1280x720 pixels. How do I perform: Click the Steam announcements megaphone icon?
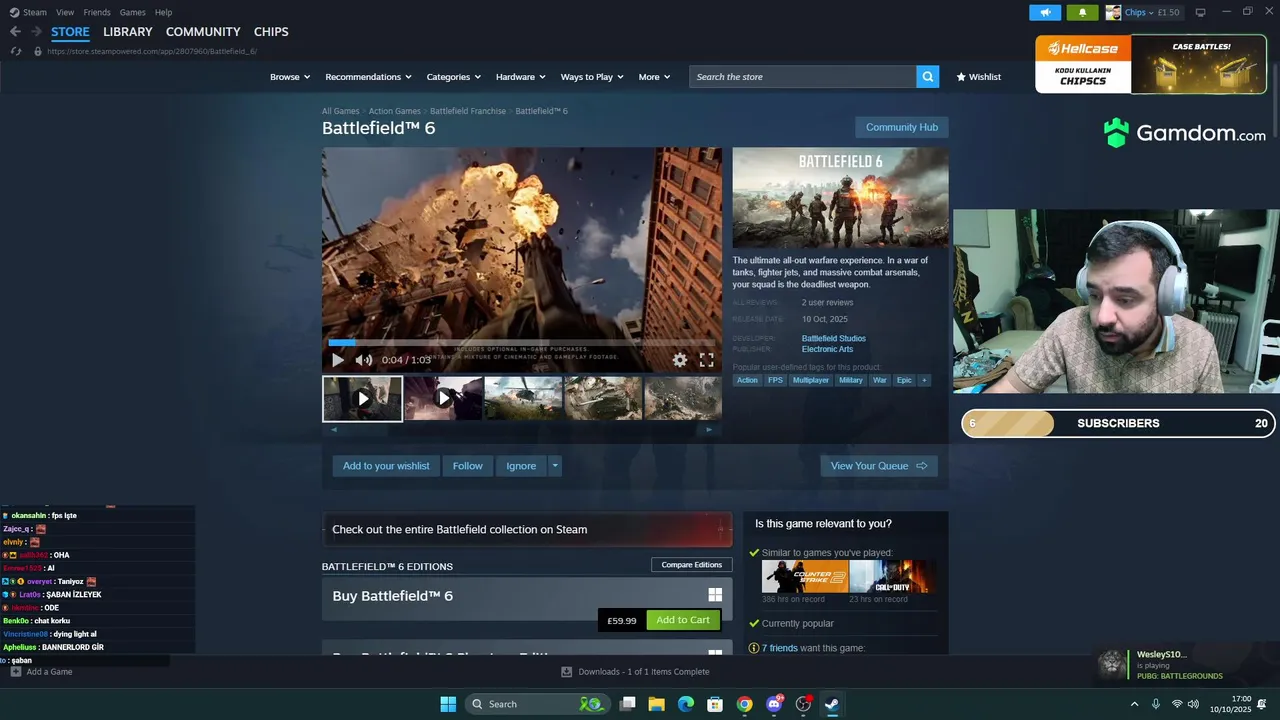tap(1045, 13)
